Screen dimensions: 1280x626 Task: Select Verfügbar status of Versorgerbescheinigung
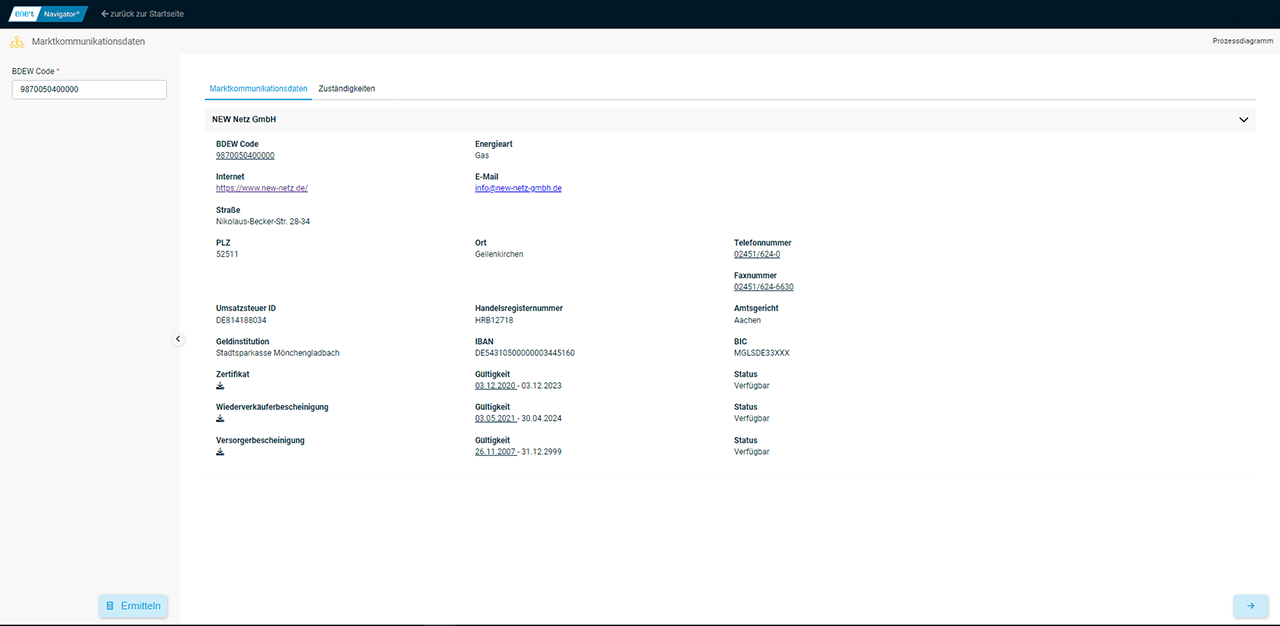pyautogui.click(x=752, y=452)
